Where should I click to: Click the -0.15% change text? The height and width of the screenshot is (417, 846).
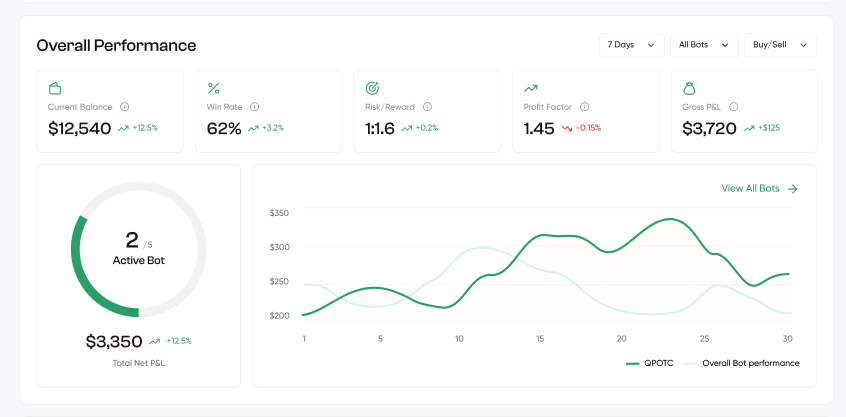[588, 128]
